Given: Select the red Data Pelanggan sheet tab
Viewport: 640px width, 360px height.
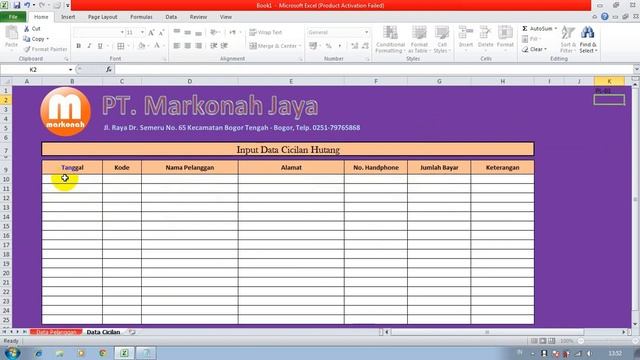Looking at the screenshot, I should click(x=56, y=332).
